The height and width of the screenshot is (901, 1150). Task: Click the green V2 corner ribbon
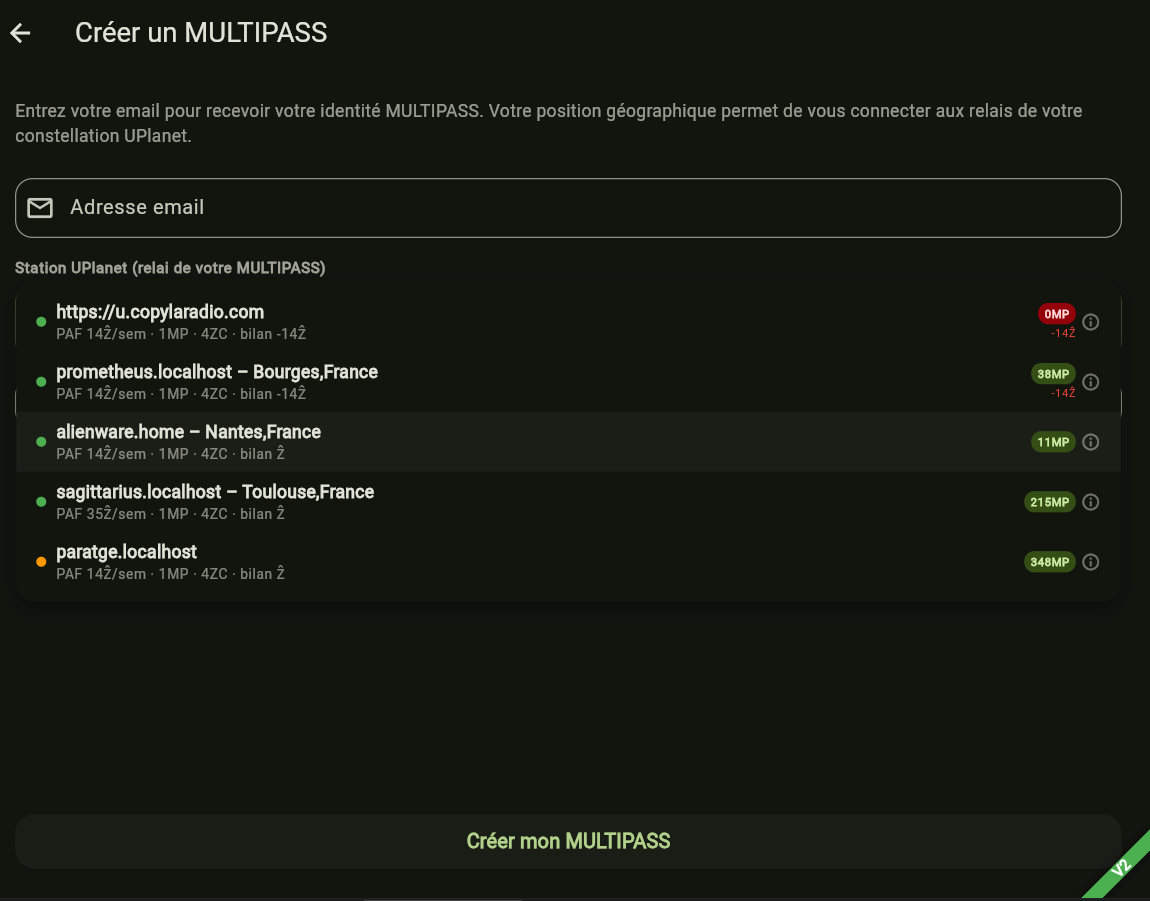[1120, 868]
